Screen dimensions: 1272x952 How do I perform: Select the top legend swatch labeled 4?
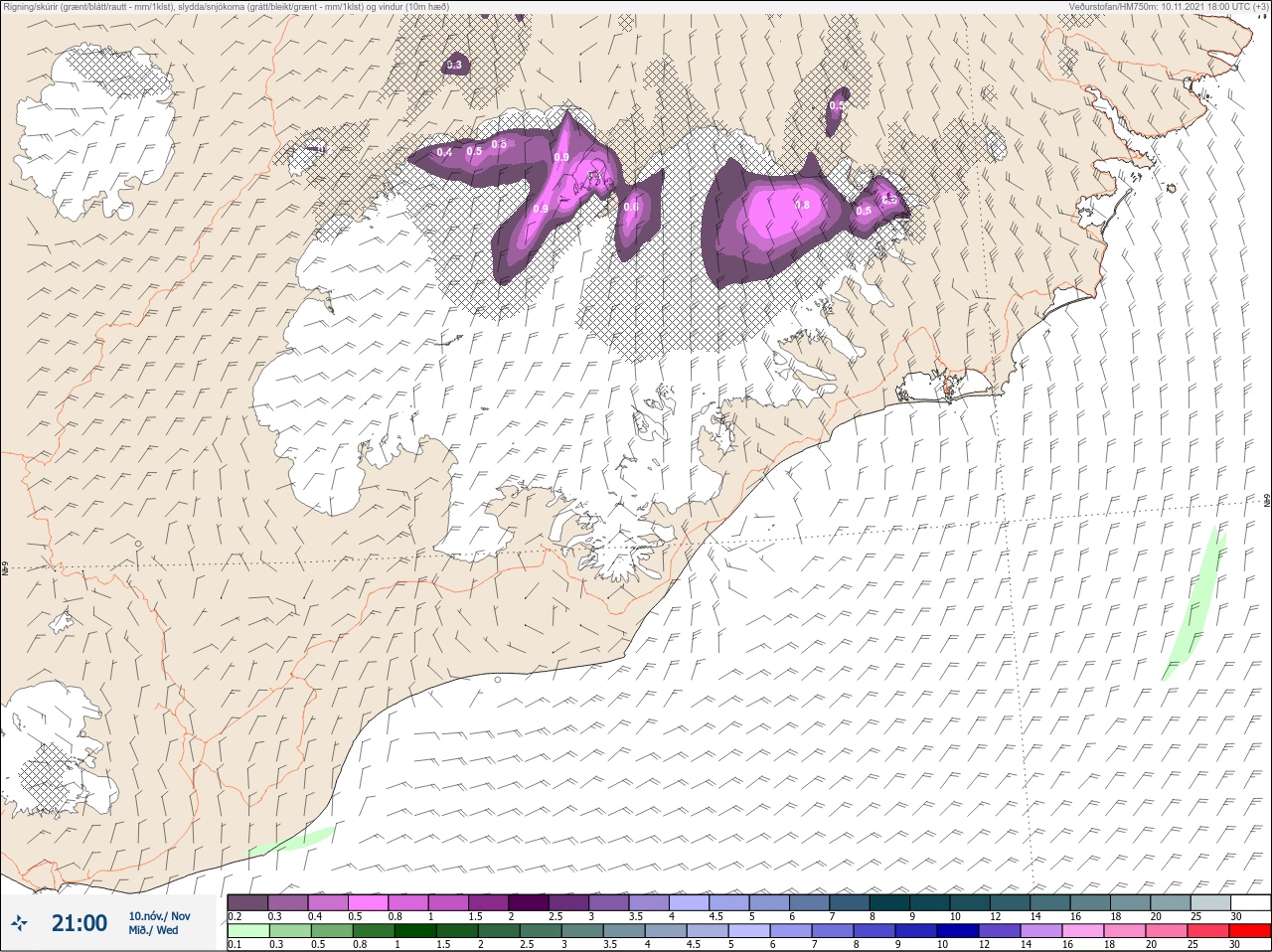pyautogui.click(x=689, y=902)
